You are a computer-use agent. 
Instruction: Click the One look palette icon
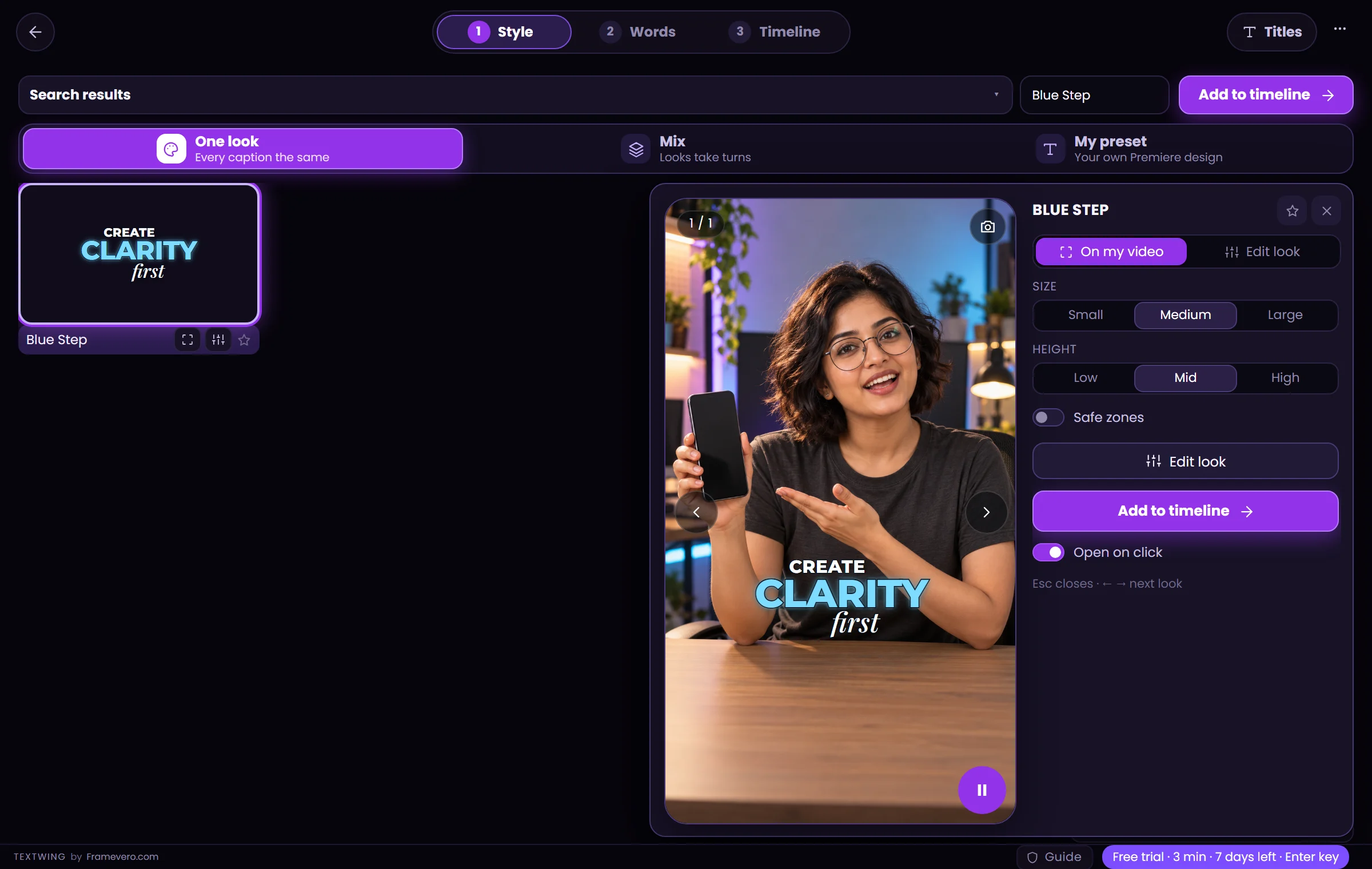(171, 149)
